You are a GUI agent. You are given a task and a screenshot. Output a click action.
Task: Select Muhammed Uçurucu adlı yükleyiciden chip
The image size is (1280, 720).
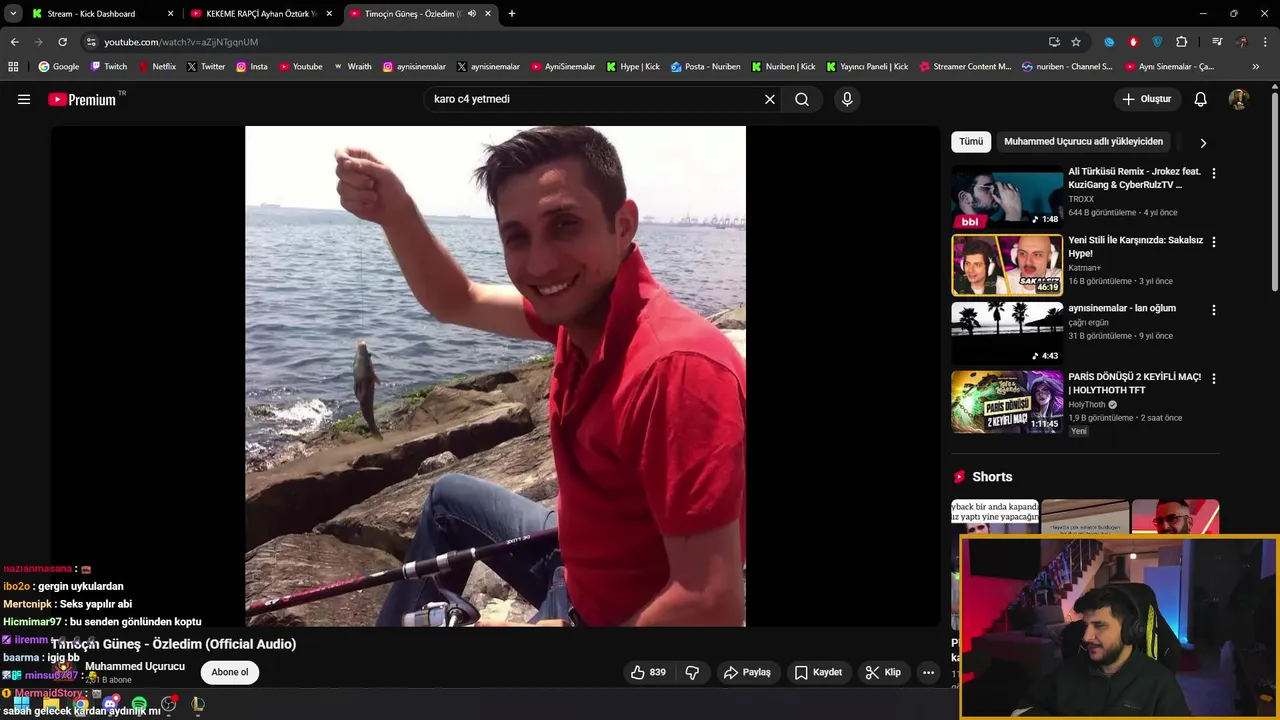coord(1084,142)
